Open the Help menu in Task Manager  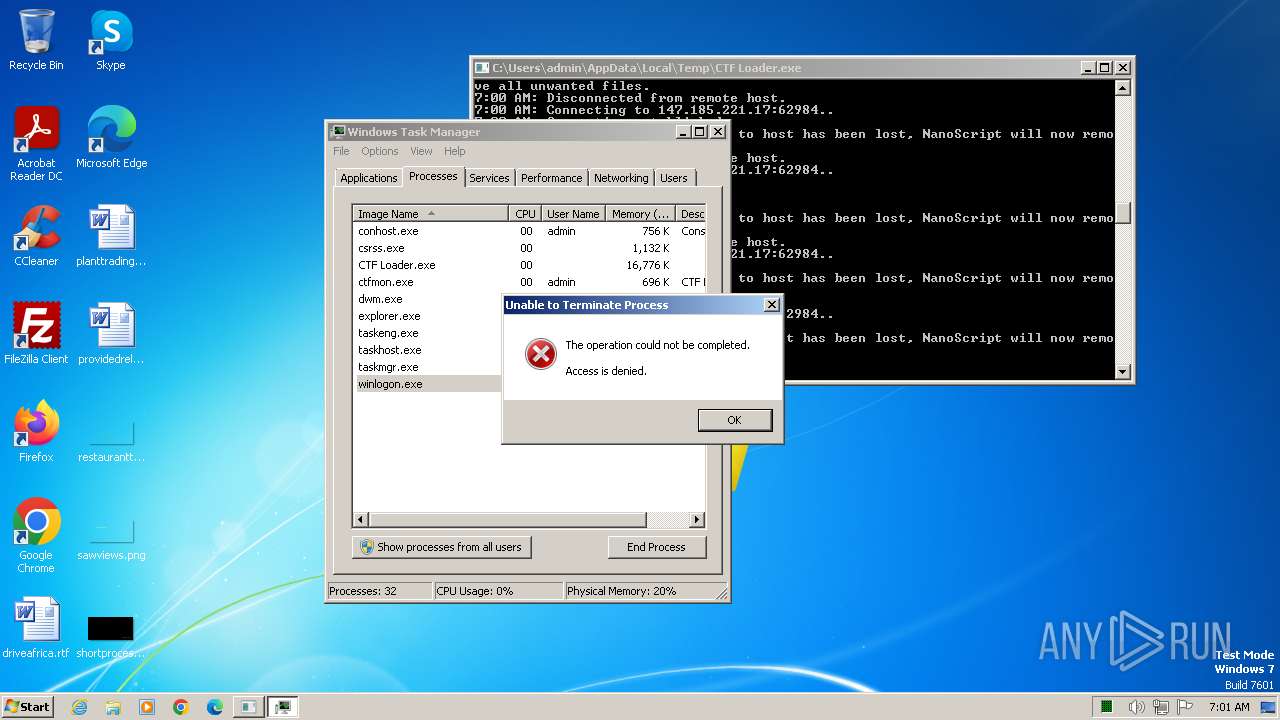(x=455, y=152)
